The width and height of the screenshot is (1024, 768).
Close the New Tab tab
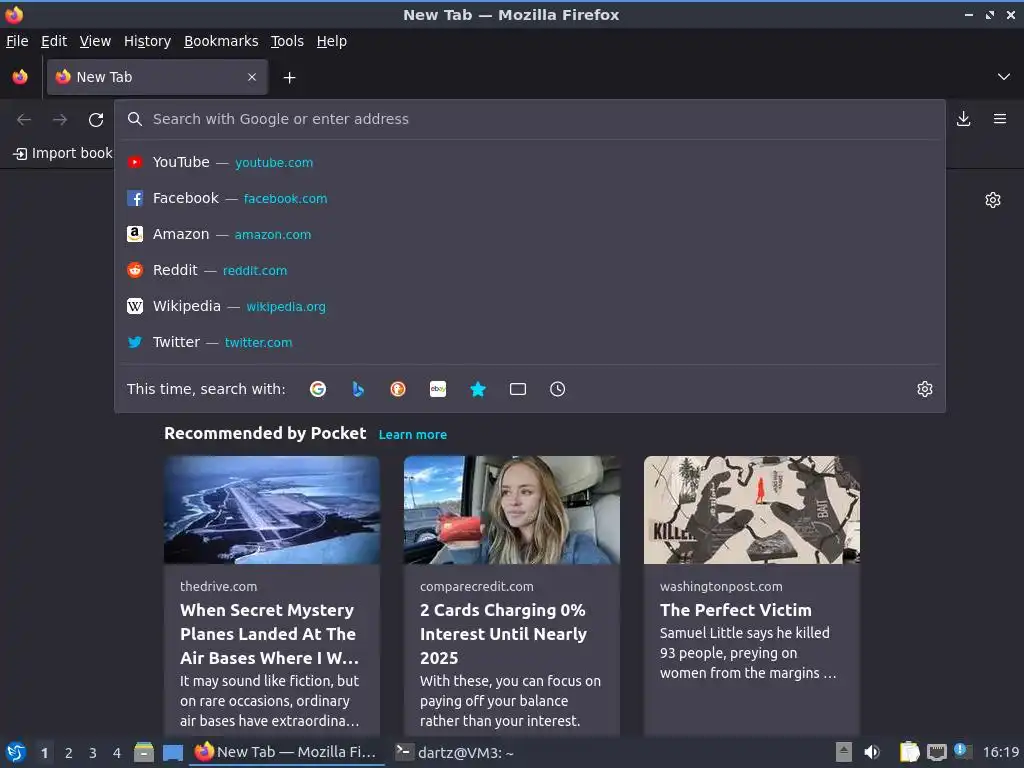coord(252,77)
